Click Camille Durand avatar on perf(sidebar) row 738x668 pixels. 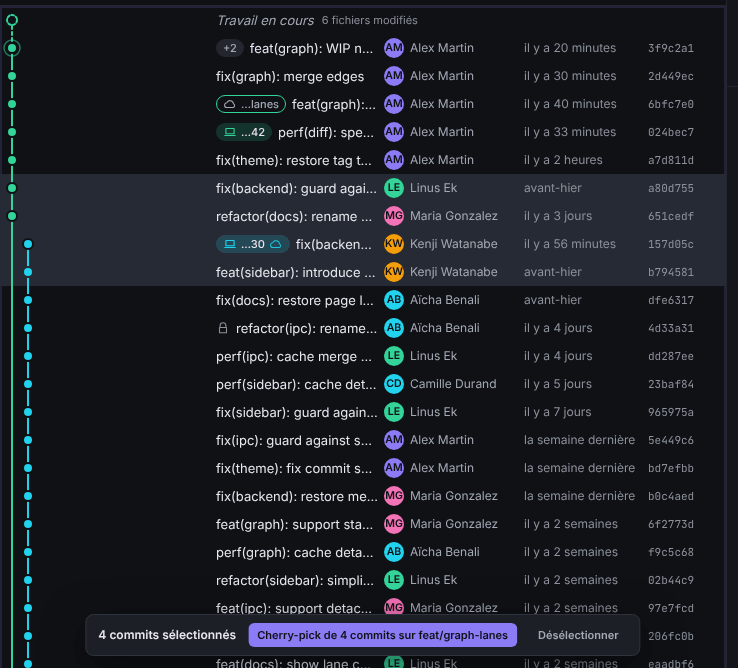(x=394, y=384)
